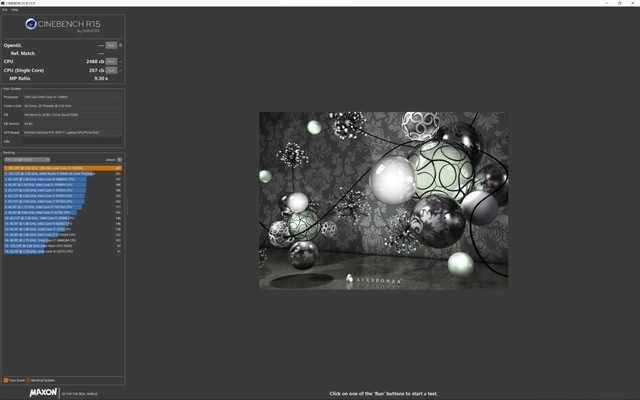This screenshot has width=640, height=400.
Task: Open the Help menu
Action: [x=14, y=10]
